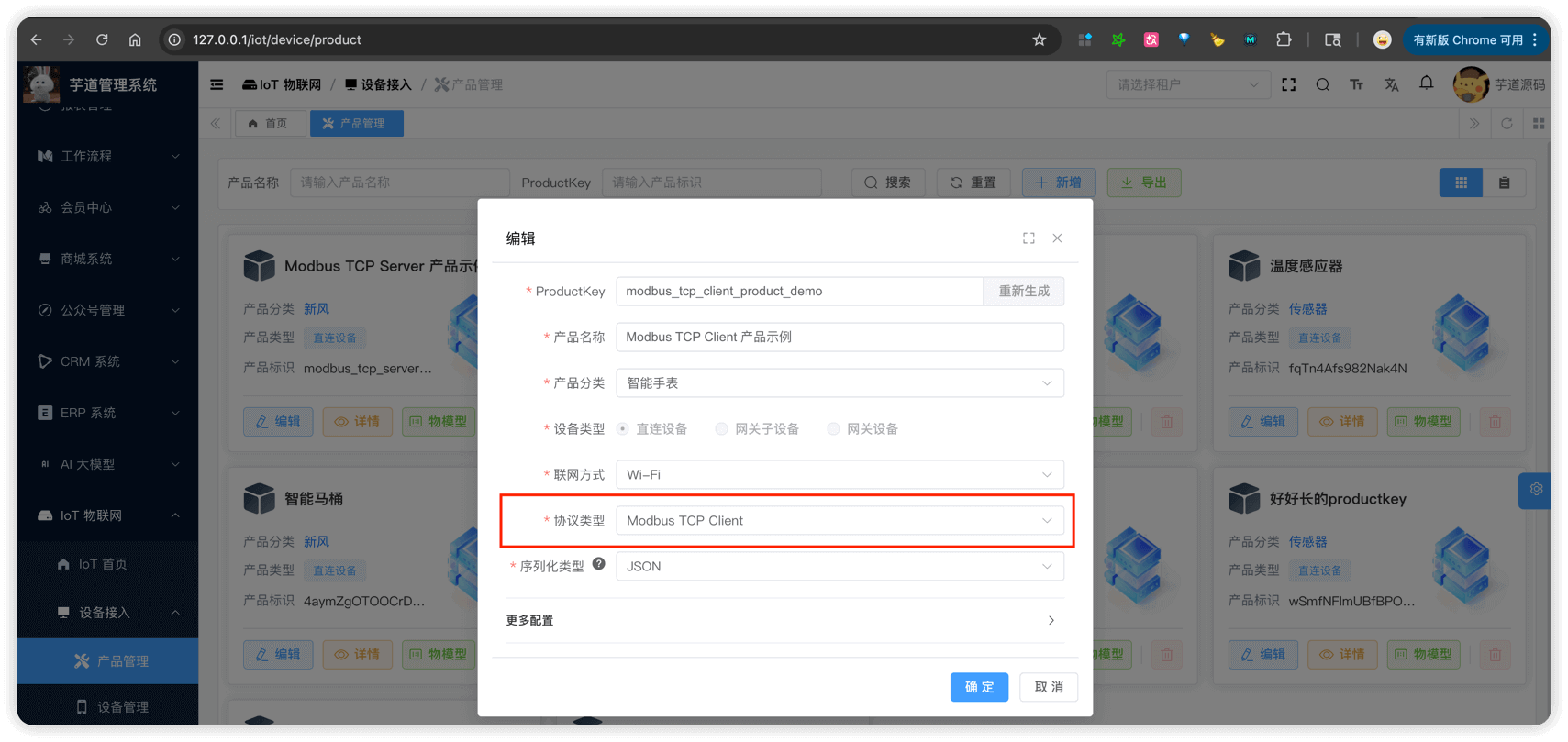This screenshot has width=1568, height=742.
Task: Click the 确定 confirm button
Action: coord(979,687)
